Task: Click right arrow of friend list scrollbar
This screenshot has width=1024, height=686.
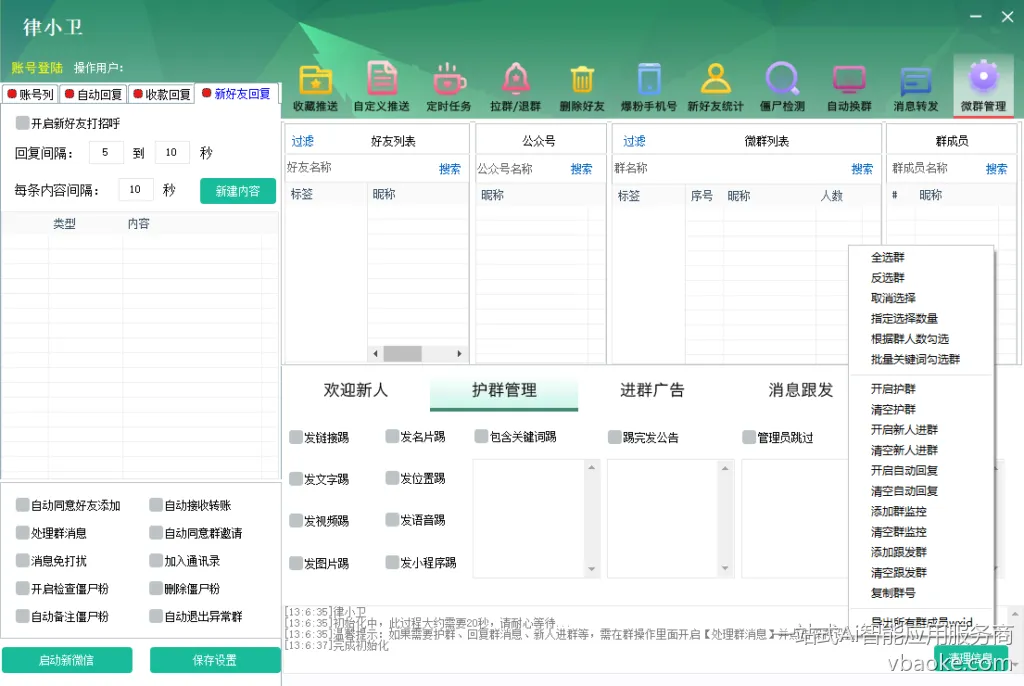Action: (x=459, y=353)
